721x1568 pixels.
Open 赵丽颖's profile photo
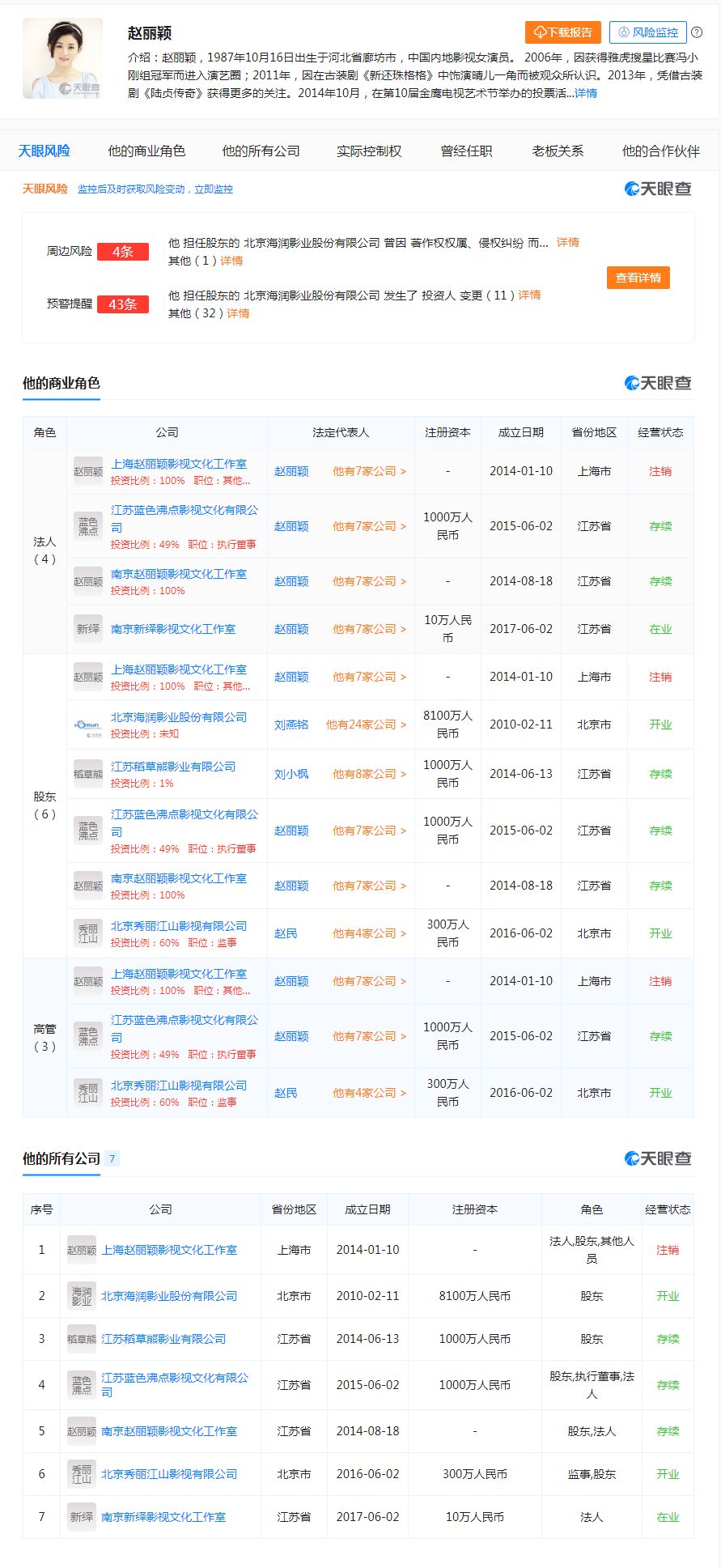tap(62, 58)
